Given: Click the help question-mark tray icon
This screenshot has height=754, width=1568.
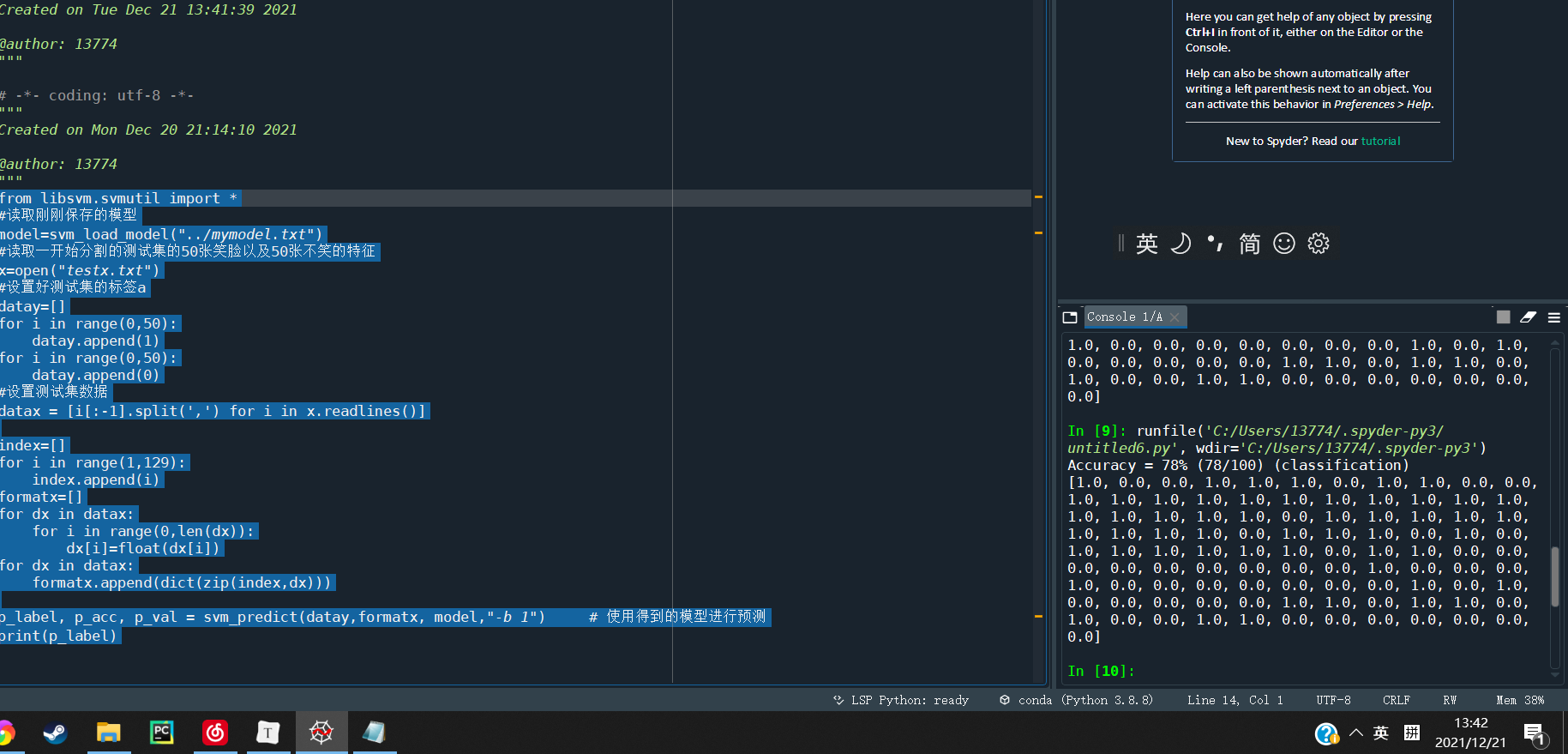Looking at the screenshot, I should point(1327,733).
